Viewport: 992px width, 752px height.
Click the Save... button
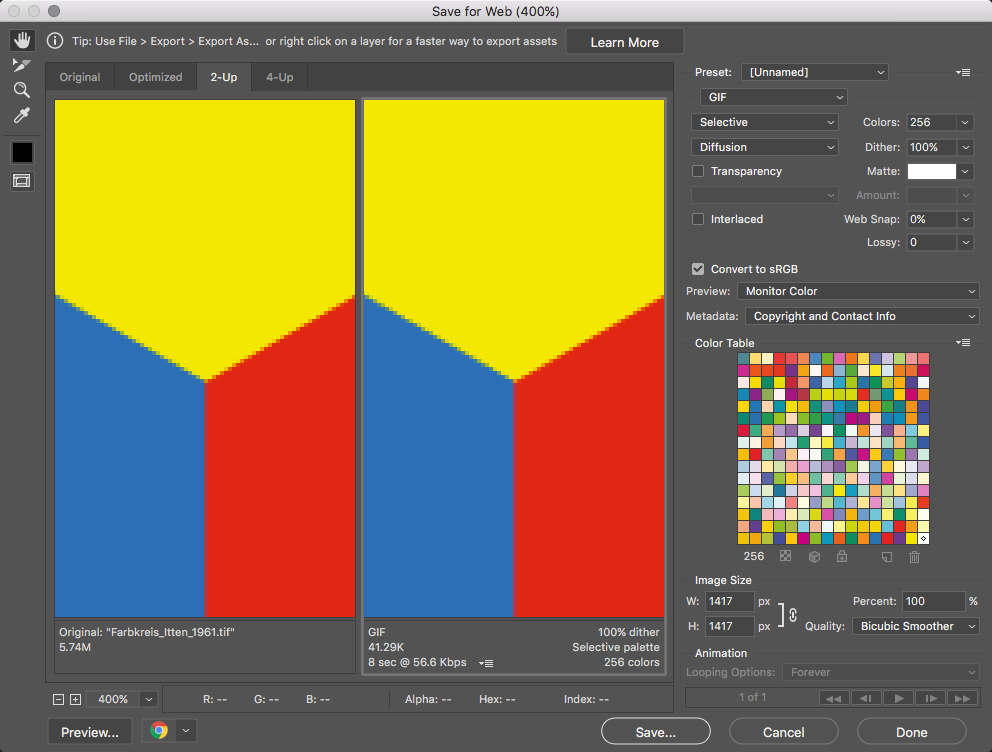(x=655, y=732)
